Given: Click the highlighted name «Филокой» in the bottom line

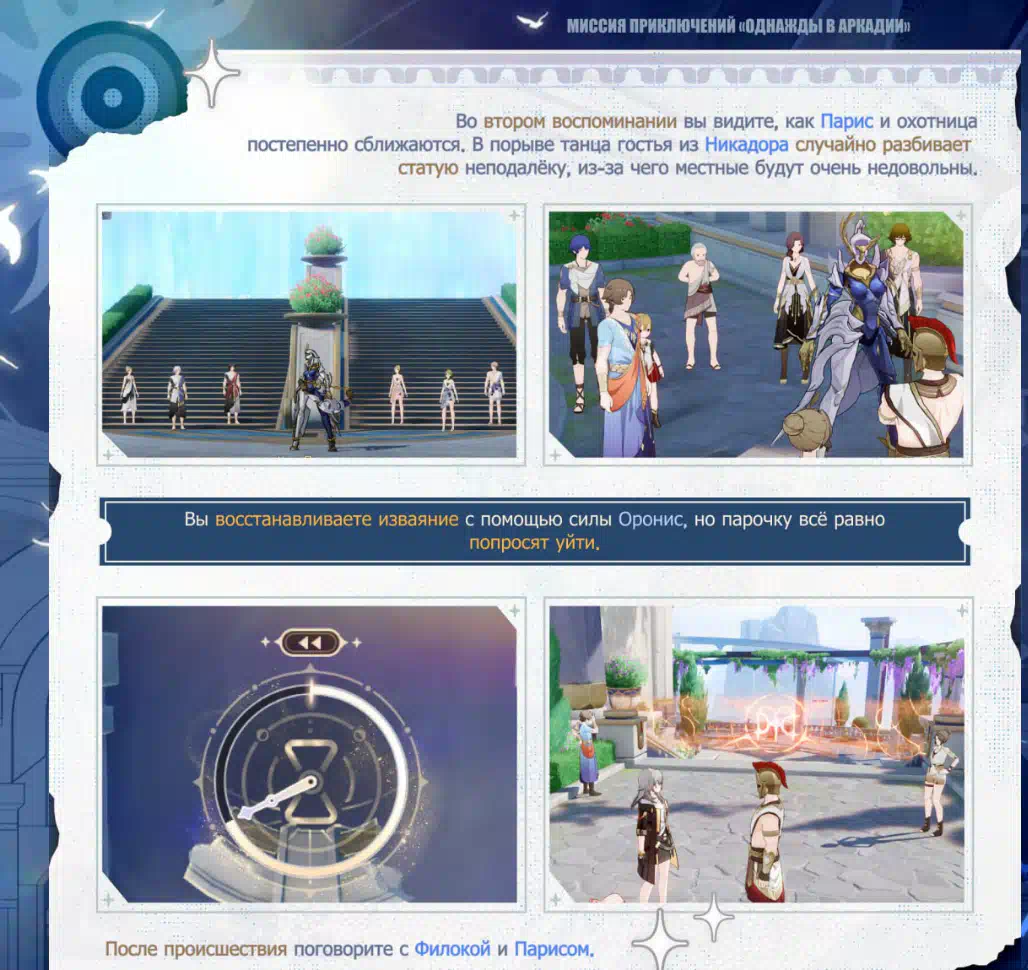Looking at the screenshot, I should click(x=452, y=948).
